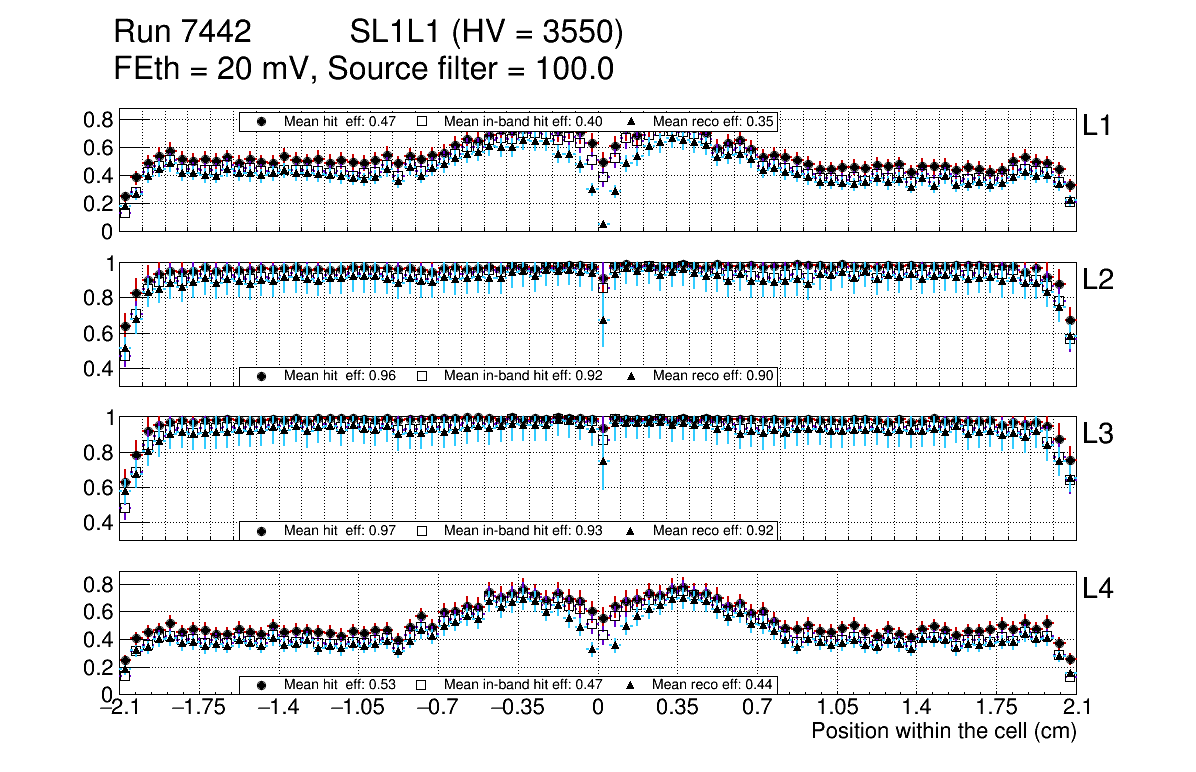1196x772 pixels.
Task: Click 'Position within the cell (cm)' axis title
Action: pyautogui.click(x=943, y=731)
